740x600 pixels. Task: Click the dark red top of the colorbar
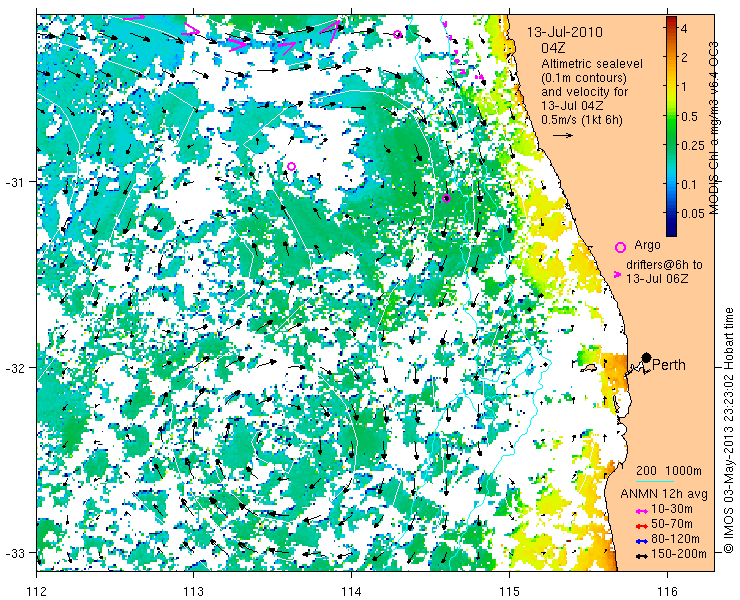click(671, 20)
